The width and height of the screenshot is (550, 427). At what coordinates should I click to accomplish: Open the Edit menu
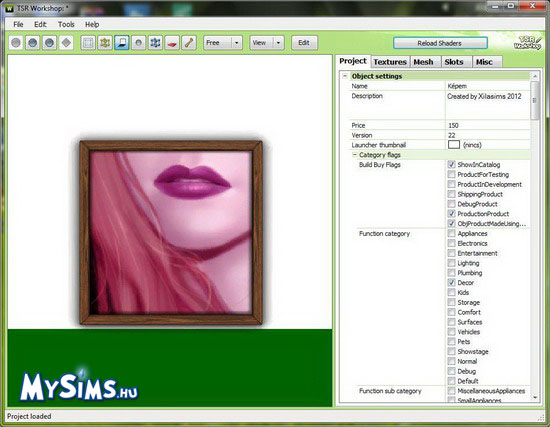[40, 24]
